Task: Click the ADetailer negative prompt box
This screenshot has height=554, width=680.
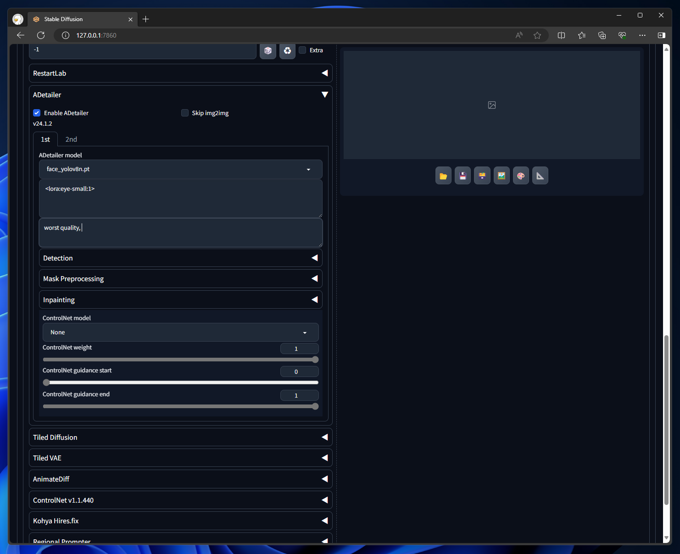Action: coord(180,233)
